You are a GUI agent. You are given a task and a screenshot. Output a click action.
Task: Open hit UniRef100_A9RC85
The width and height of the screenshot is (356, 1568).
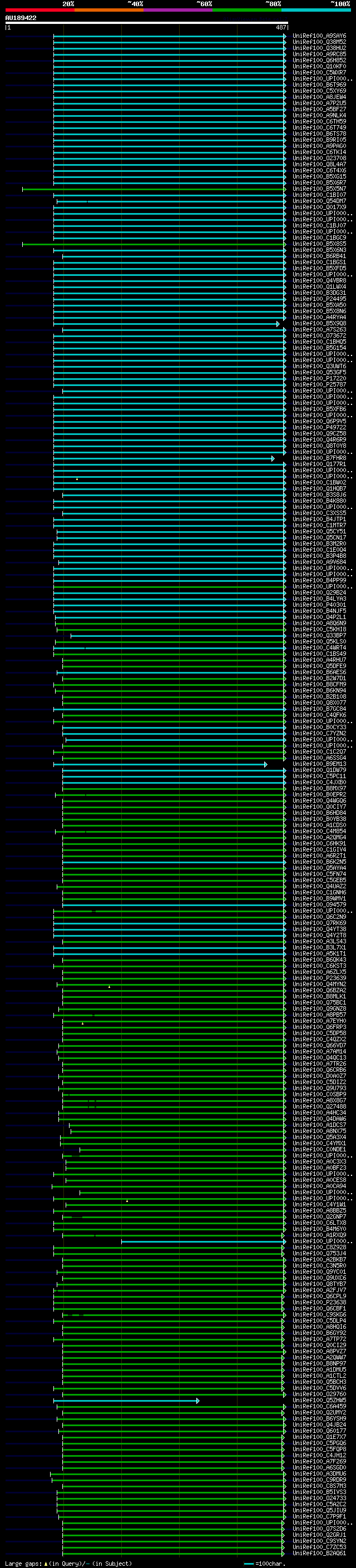pos(319,54)
